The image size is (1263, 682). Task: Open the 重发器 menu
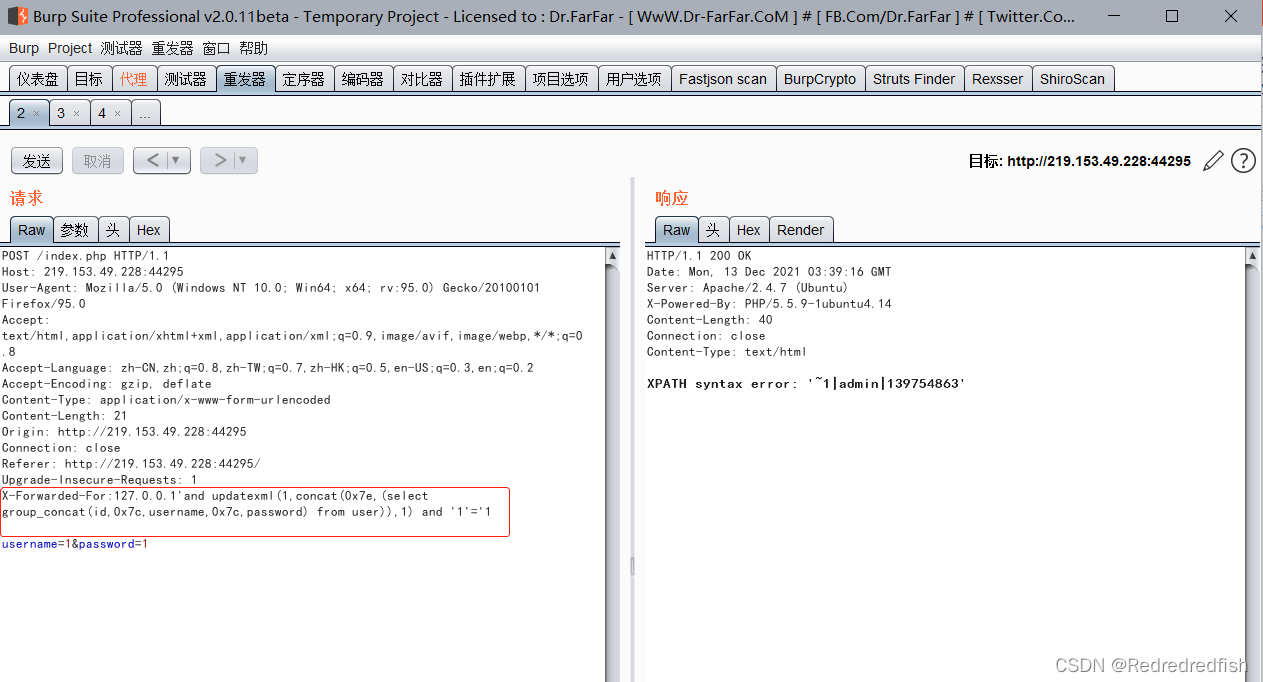(172, 48)
